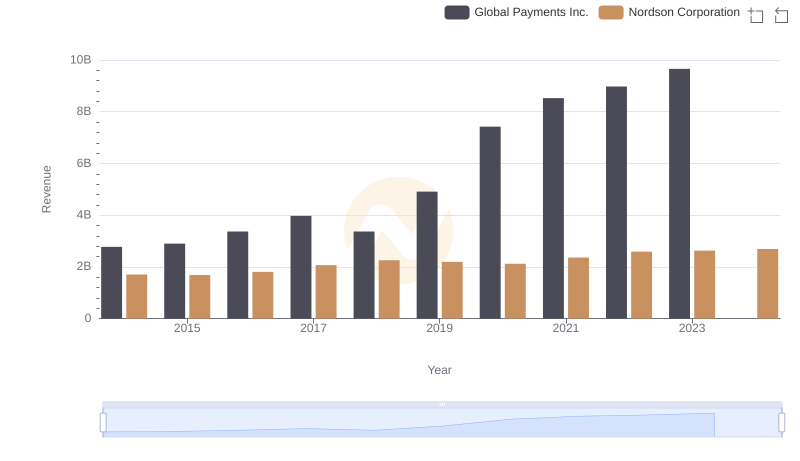This screenshot has width=800, height=461.
Task: Select Nordson bar for 2017
Action: 326,291
